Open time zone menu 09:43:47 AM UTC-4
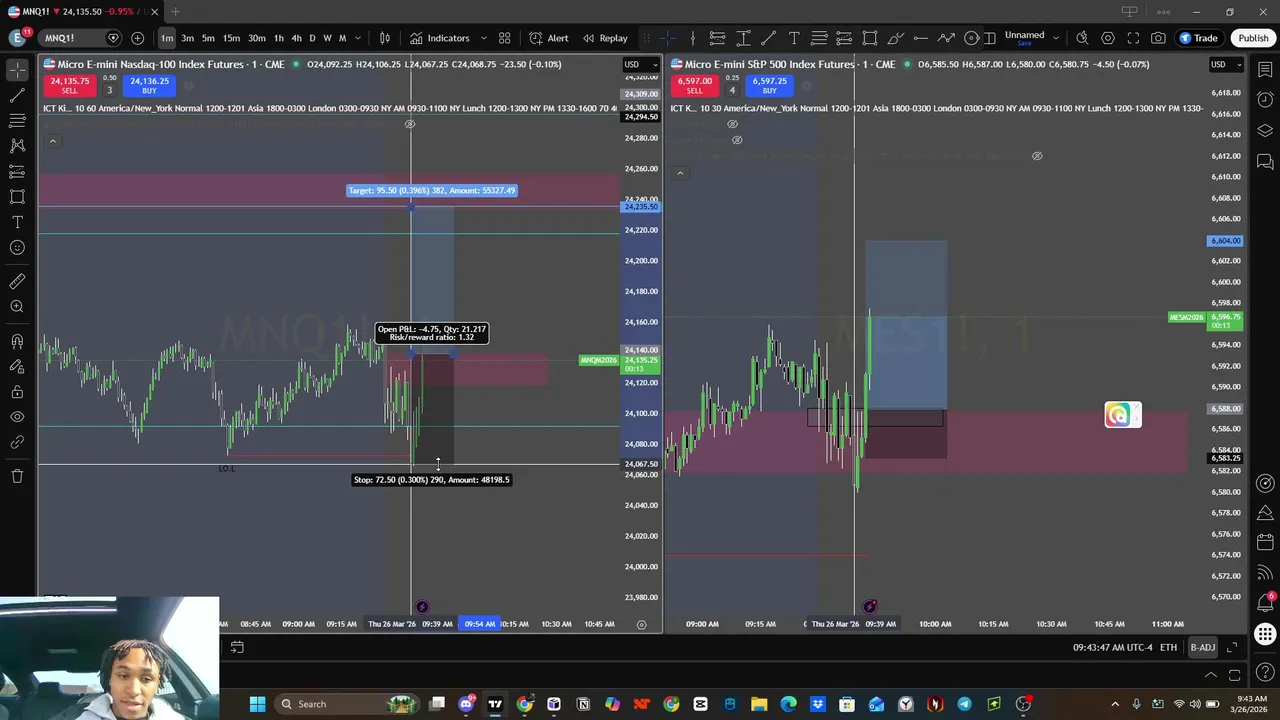Image resolution: width=1280 pixels, height=720 pixels. click(x=1112, y=647)
